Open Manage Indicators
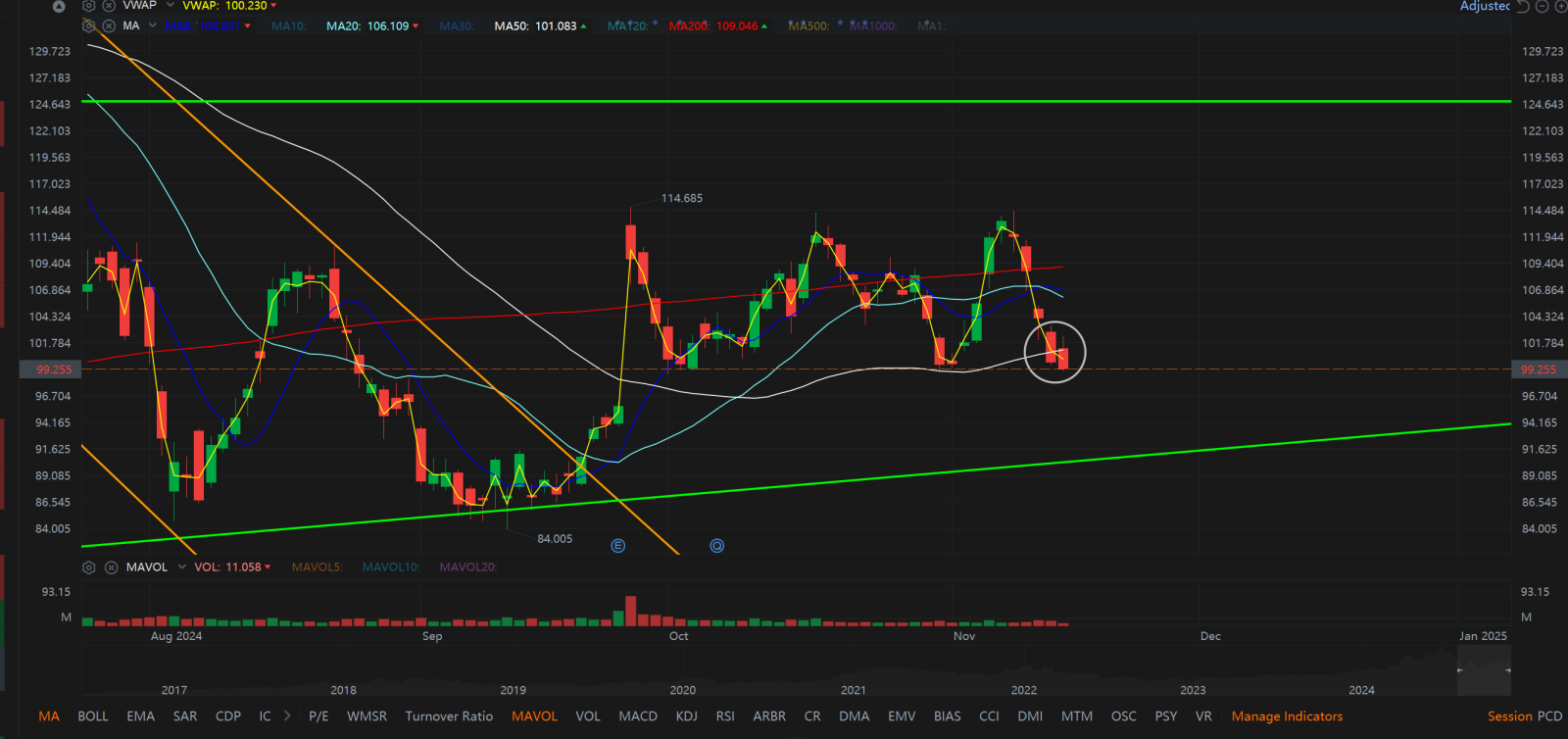 tap(1287, 716)
